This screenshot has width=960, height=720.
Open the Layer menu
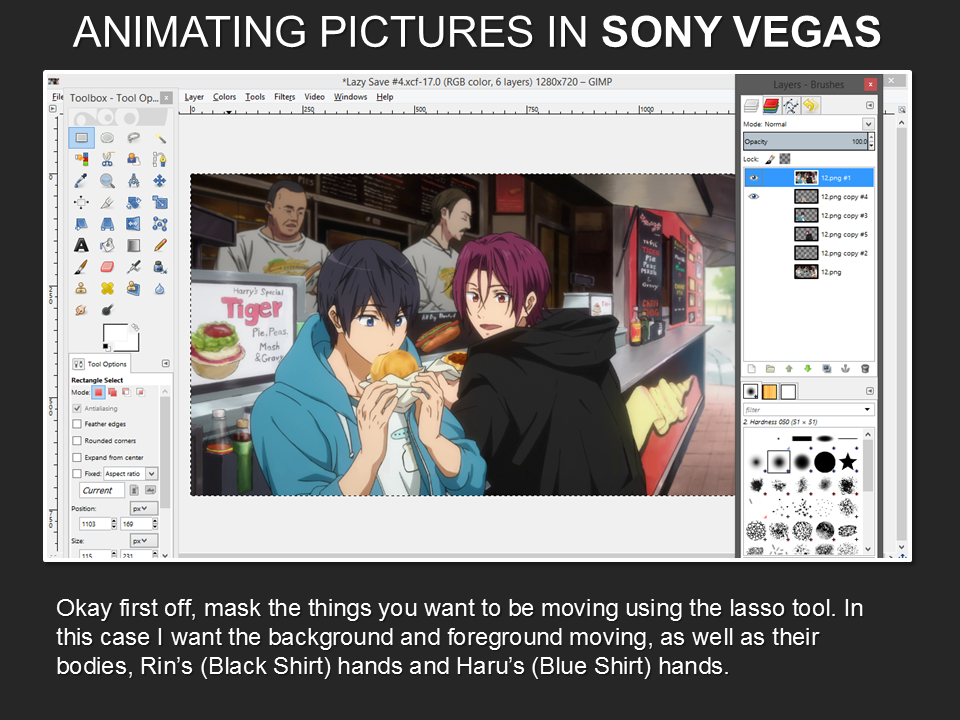pyautogui.click(x=194, y=97)
